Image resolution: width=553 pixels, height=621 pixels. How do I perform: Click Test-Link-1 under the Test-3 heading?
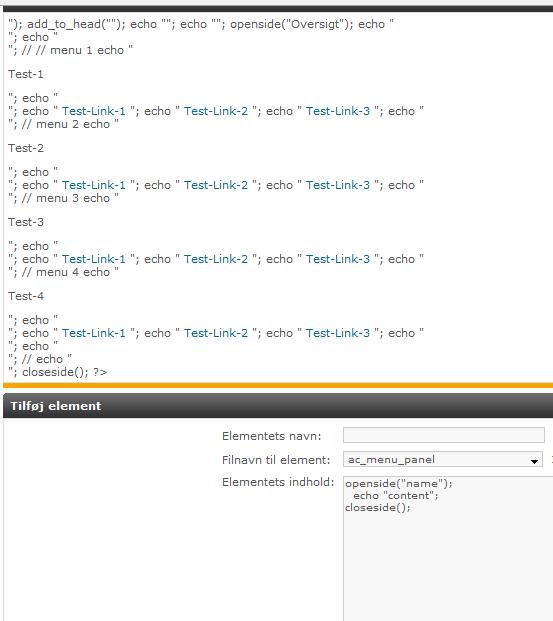pos(94,259)
